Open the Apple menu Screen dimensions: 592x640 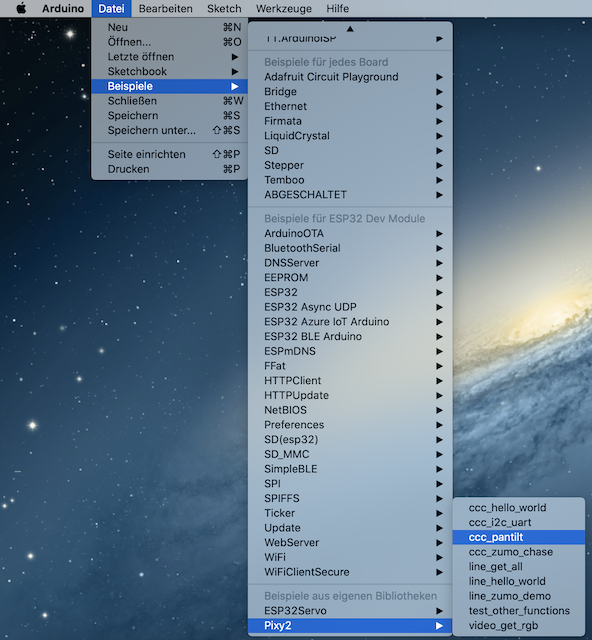pyautogui.click(x=21, y=8)
